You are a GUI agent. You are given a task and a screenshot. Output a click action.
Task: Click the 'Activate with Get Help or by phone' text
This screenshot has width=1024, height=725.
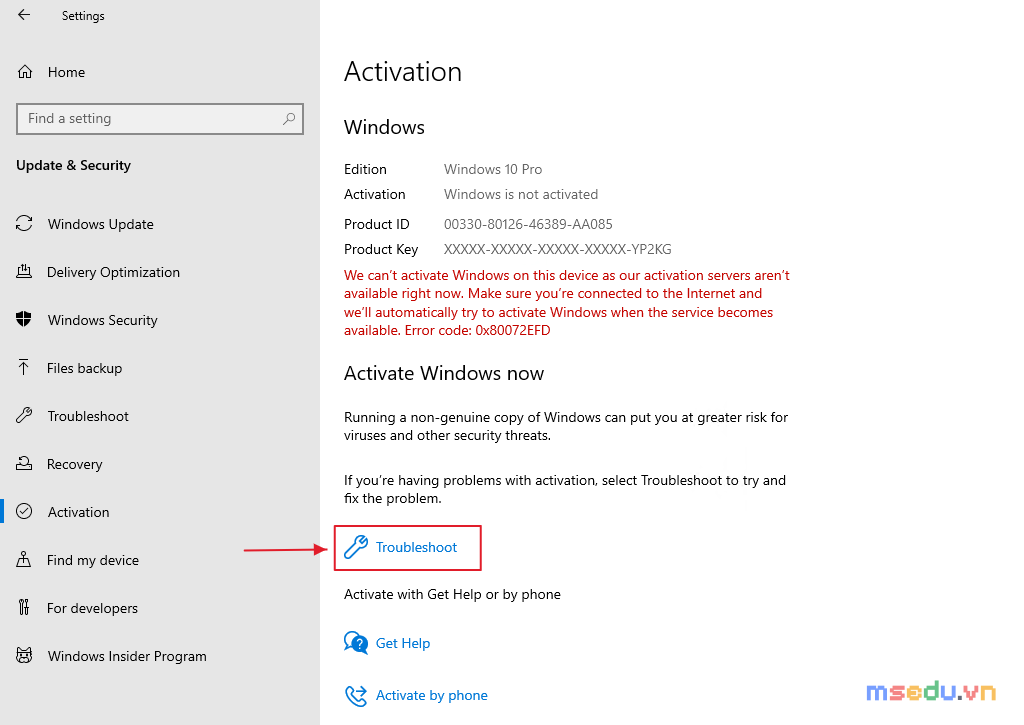tap(452, 594)
